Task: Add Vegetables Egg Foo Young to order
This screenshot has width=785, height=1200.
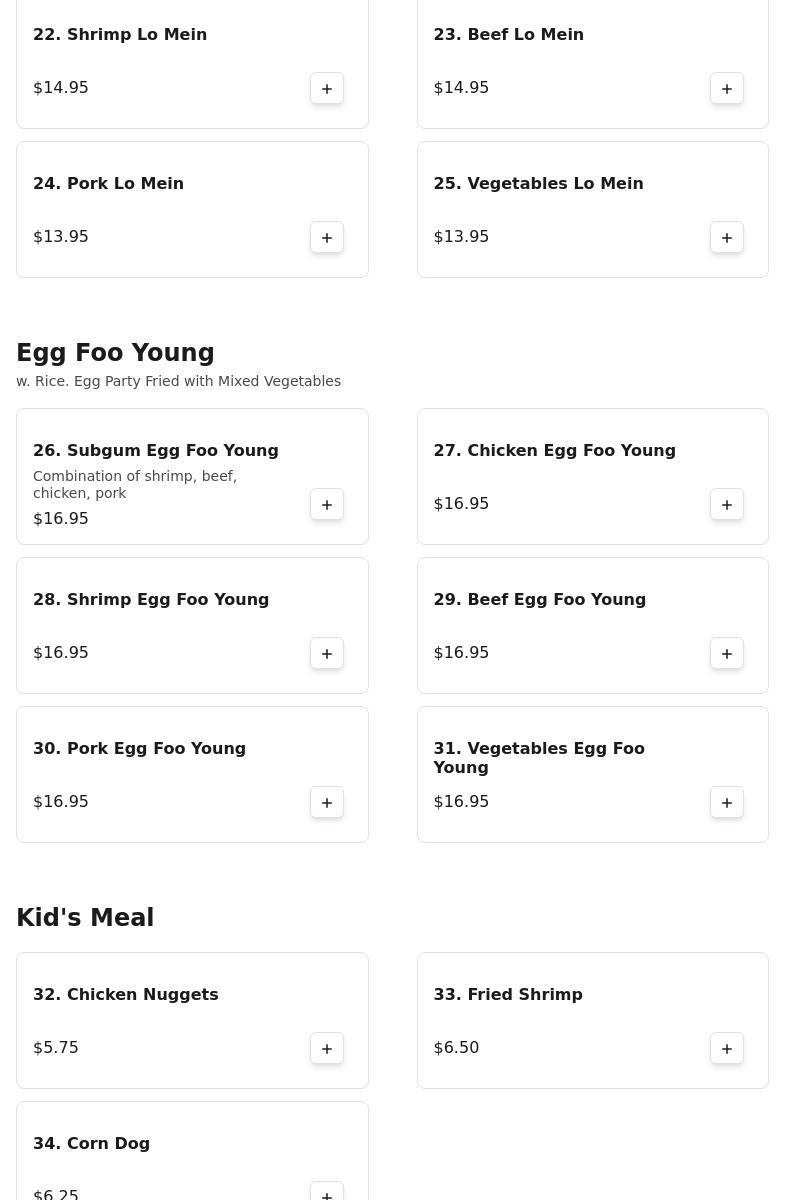Action: (x=727, y=802)
